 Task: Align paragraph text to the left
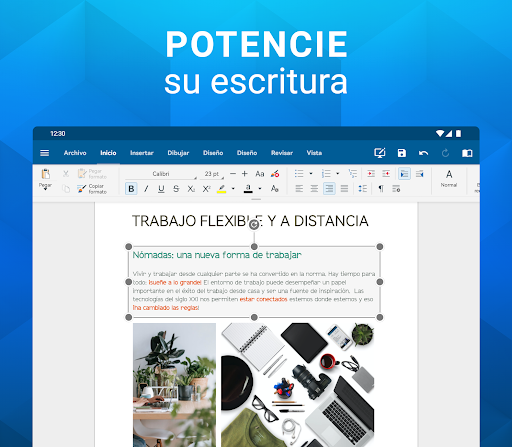point(299,189)
